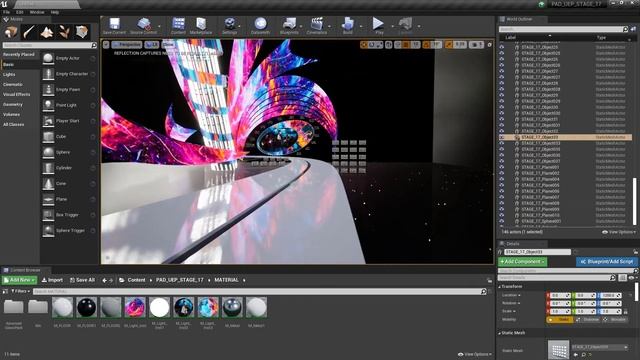
Task: Click the Launch toolbar icon
Action: click(405, 26)
